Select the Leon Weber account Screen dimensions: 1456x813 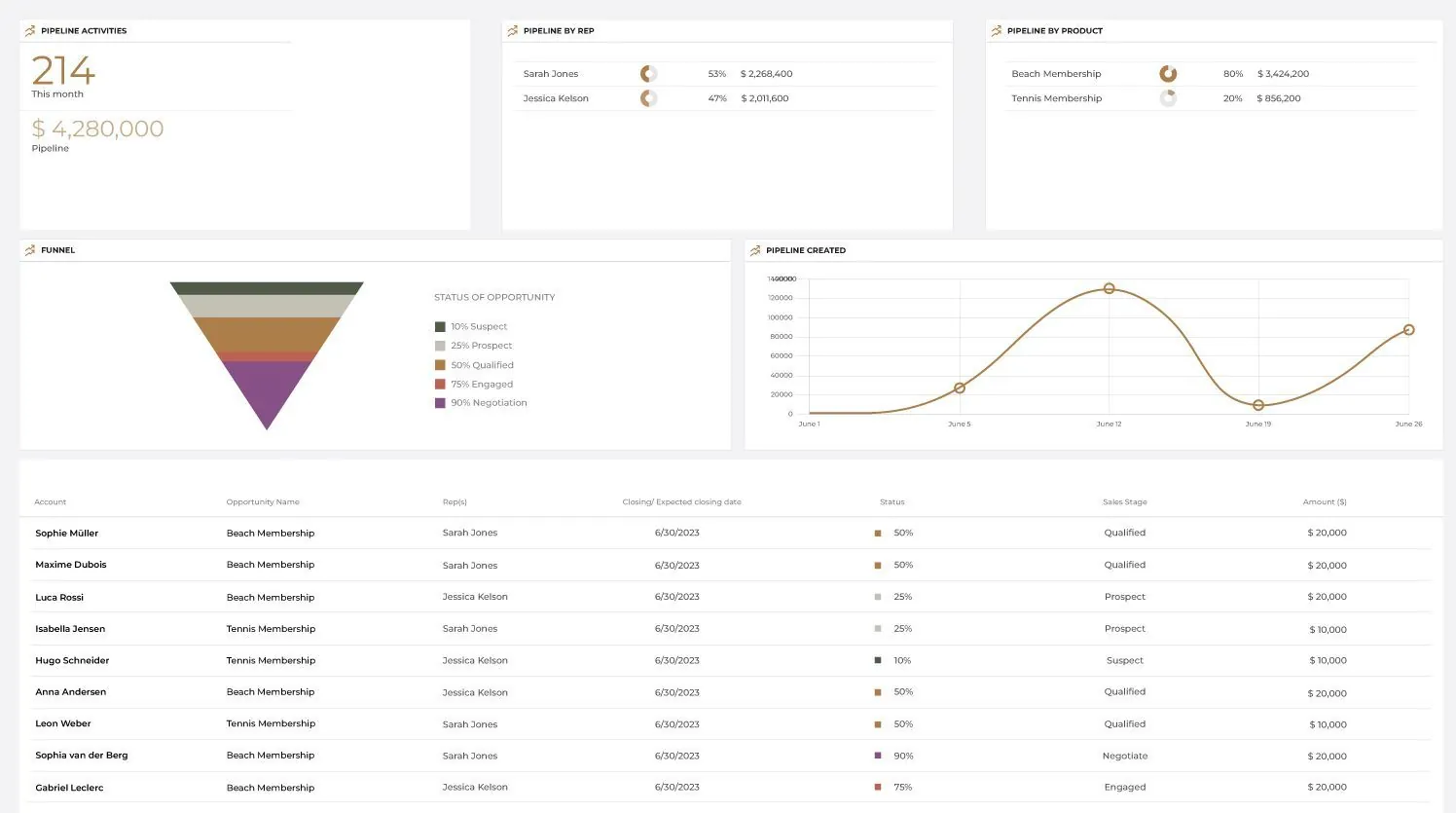click(63, 723)
